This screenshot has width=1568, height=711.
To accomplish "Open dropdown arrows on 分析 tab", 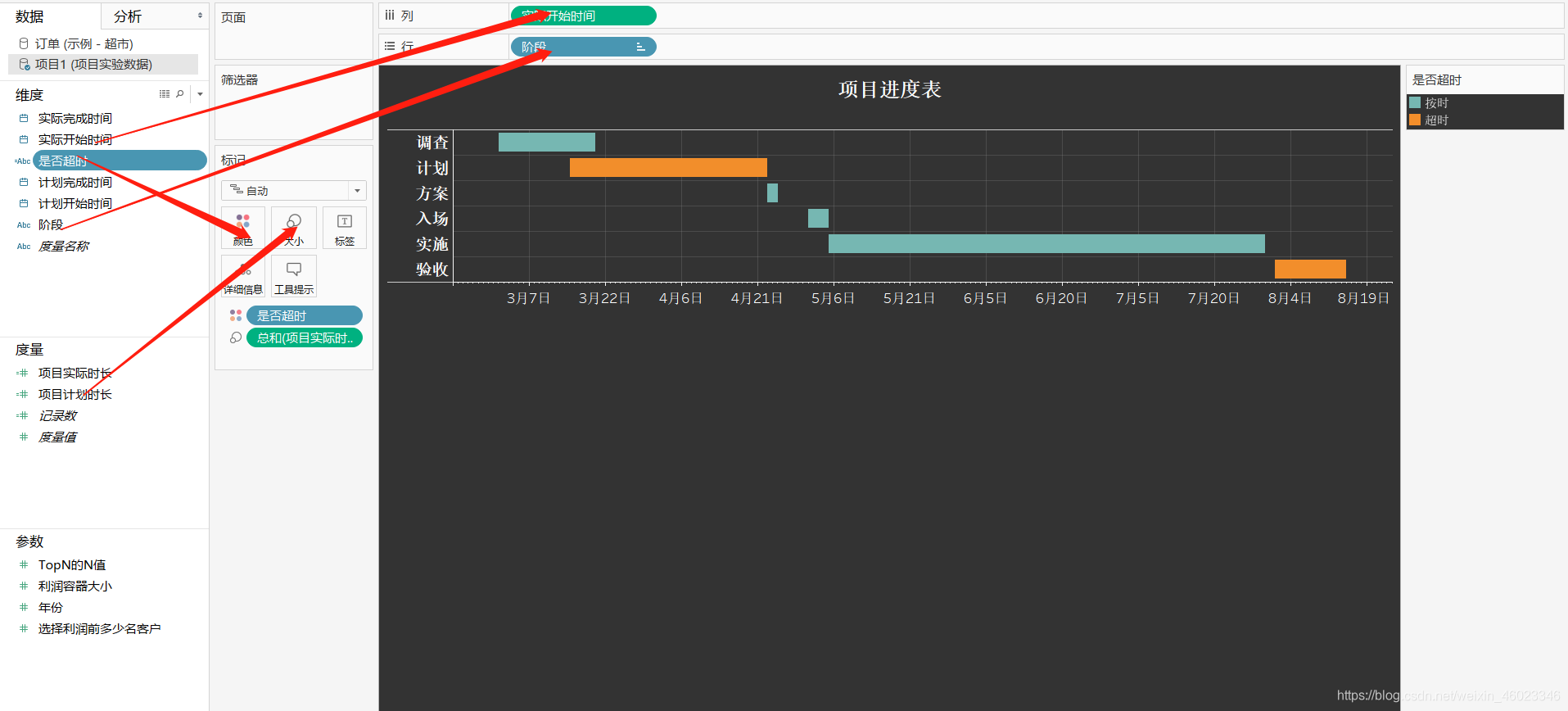I will pyautogui.click(x=201, y=16).
